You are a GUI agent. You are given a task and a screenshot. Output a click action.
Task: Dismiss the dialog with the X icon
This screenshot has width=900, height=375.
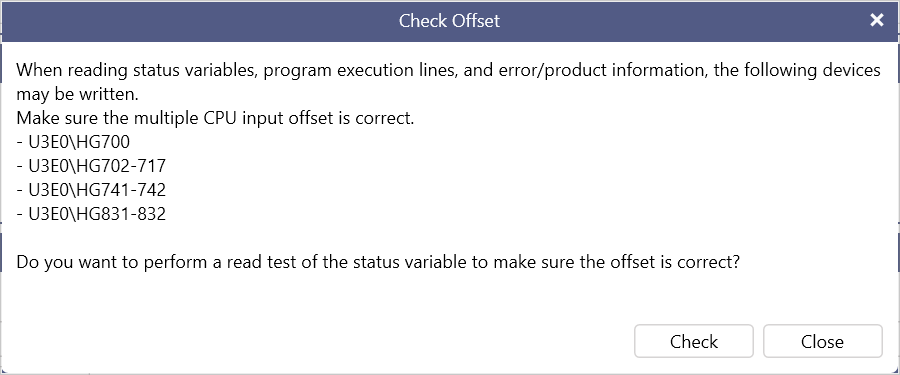876,21
